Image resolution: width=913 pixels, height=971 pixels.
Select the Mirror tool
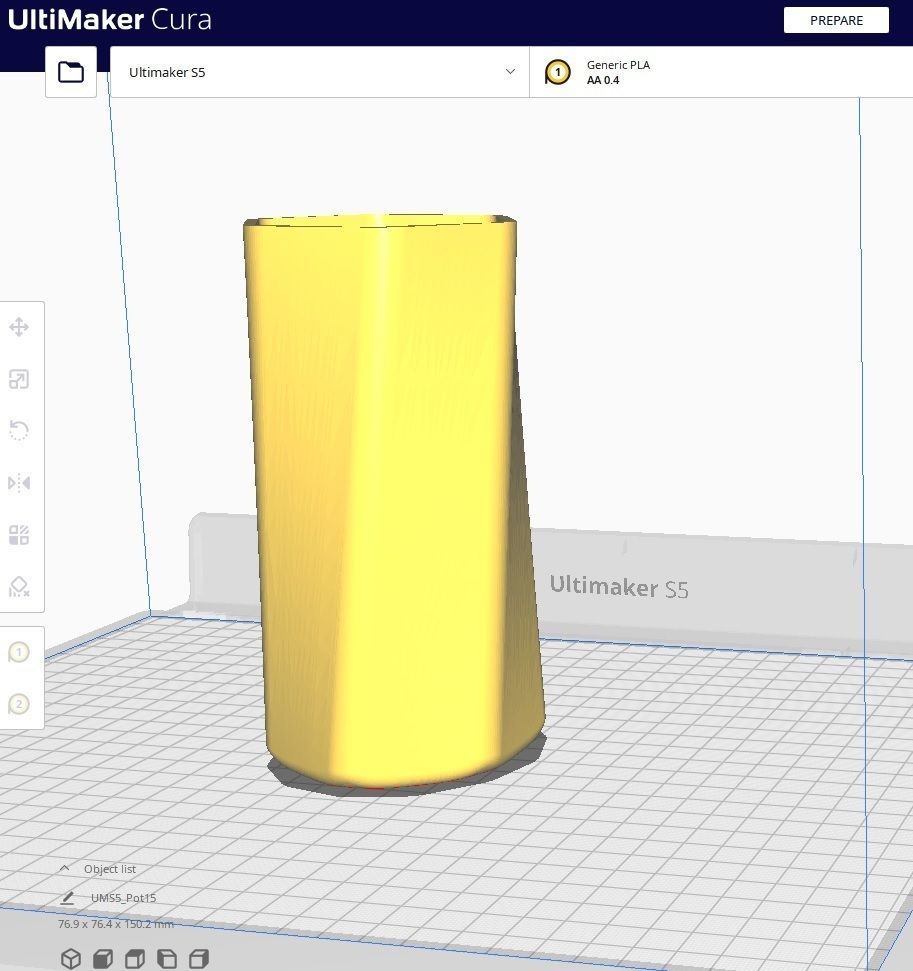click(x=19, y=482)
